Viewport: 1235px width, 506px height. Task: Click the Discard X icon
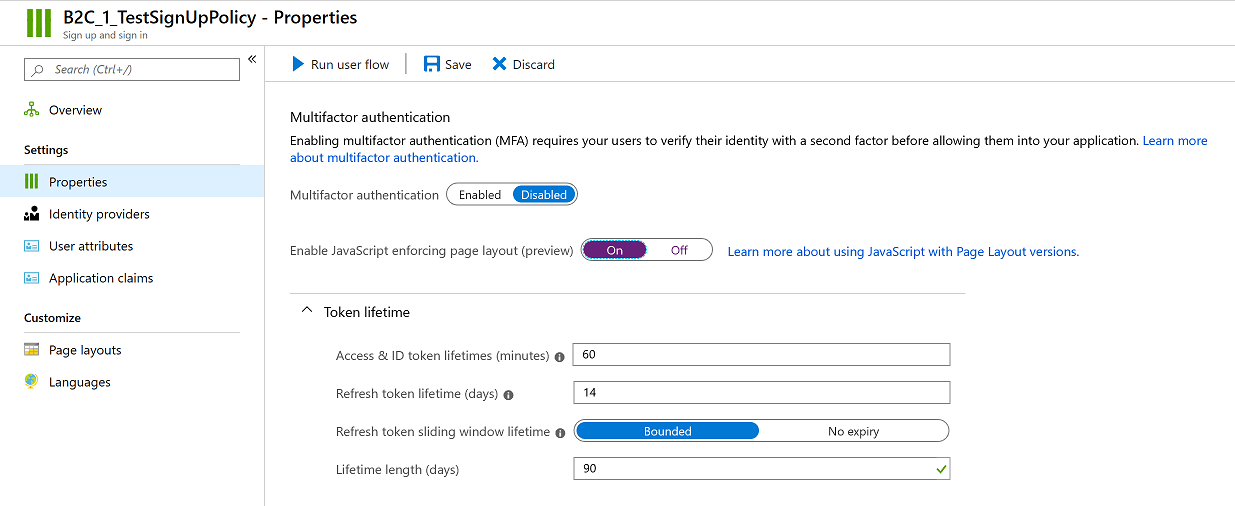(x=499, y=64)
